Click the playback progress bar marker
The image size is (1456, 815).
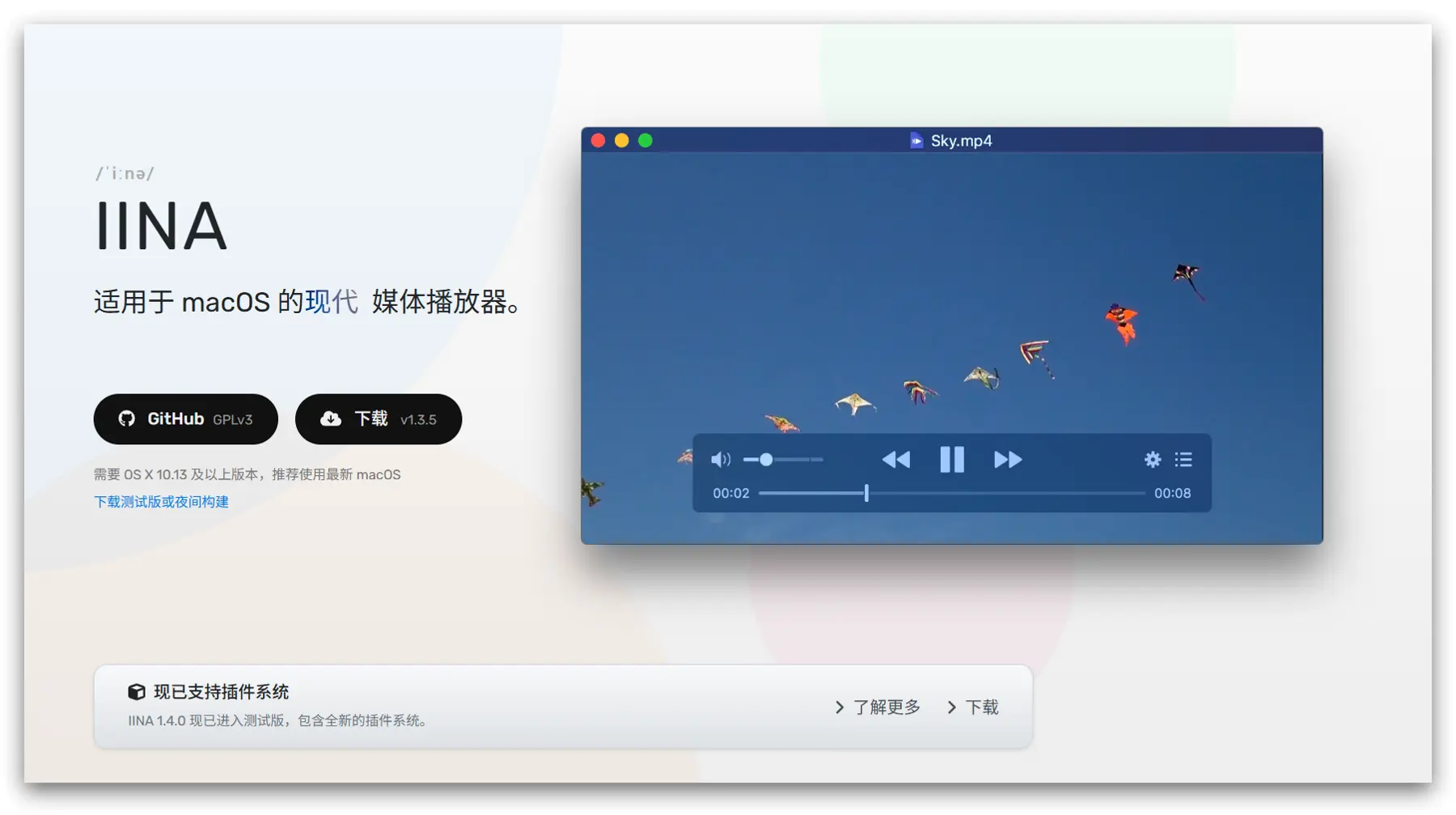(x=866, y=493)
